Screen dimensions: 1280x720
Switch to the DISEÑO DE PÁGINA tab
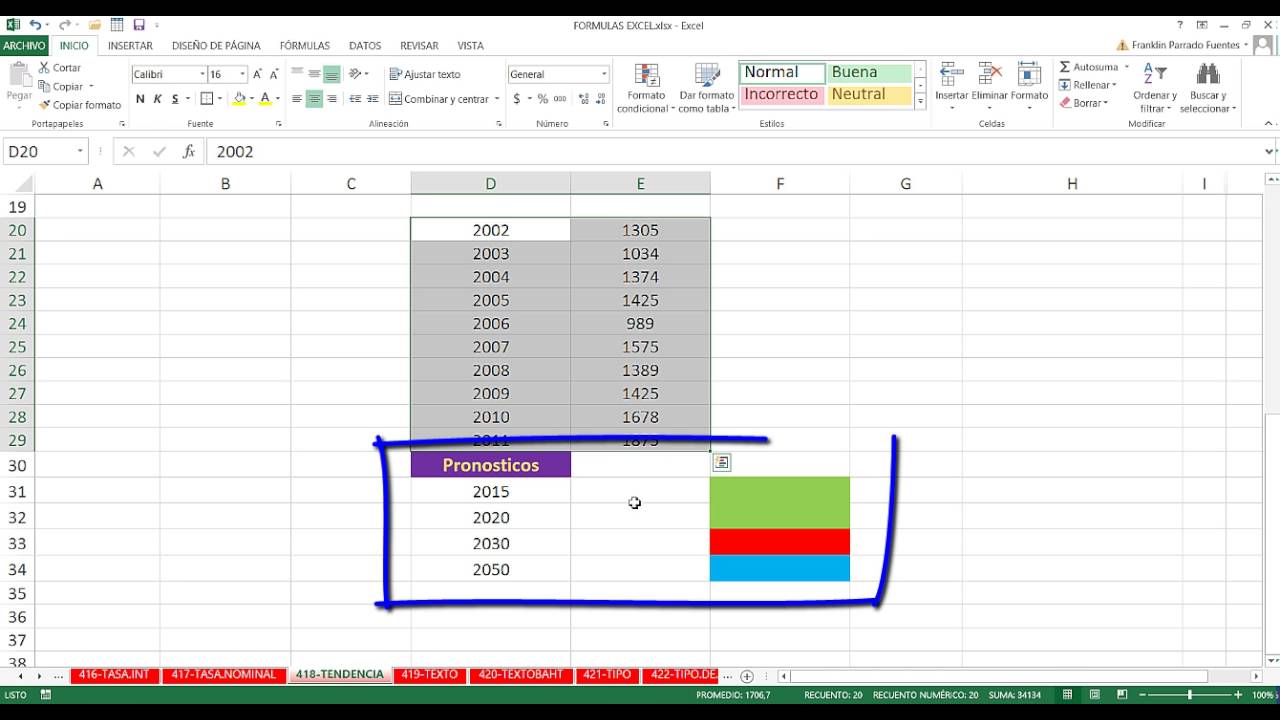pos(216,45)
